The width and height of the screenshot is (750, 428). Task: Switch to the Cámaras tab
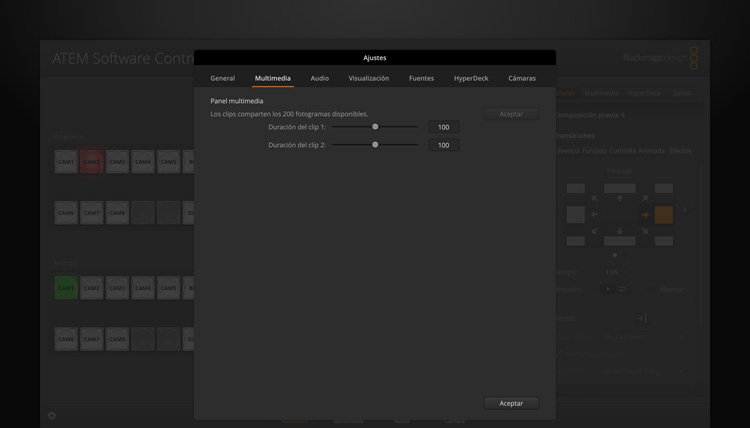[x=522, y=78]
